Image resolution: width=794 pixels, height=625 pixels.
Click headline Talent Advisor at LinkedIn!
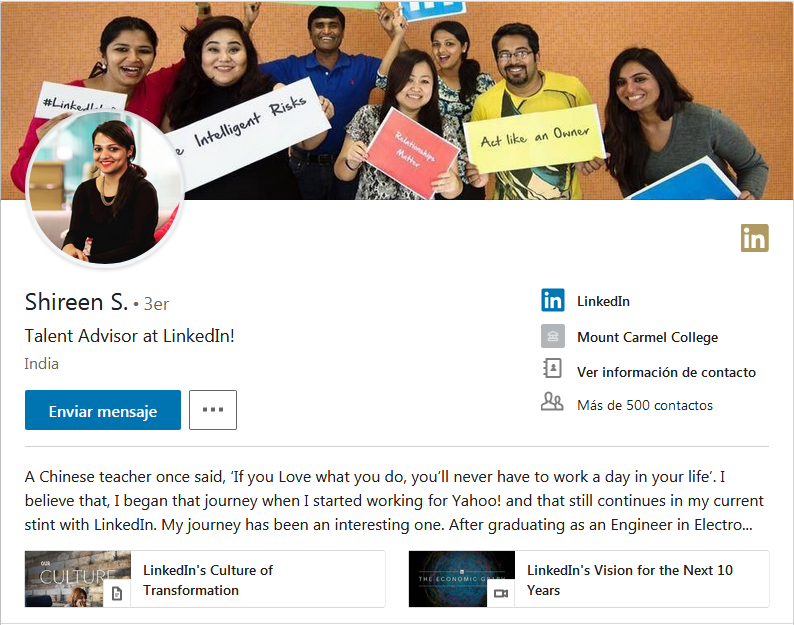(x=130, y=336)
